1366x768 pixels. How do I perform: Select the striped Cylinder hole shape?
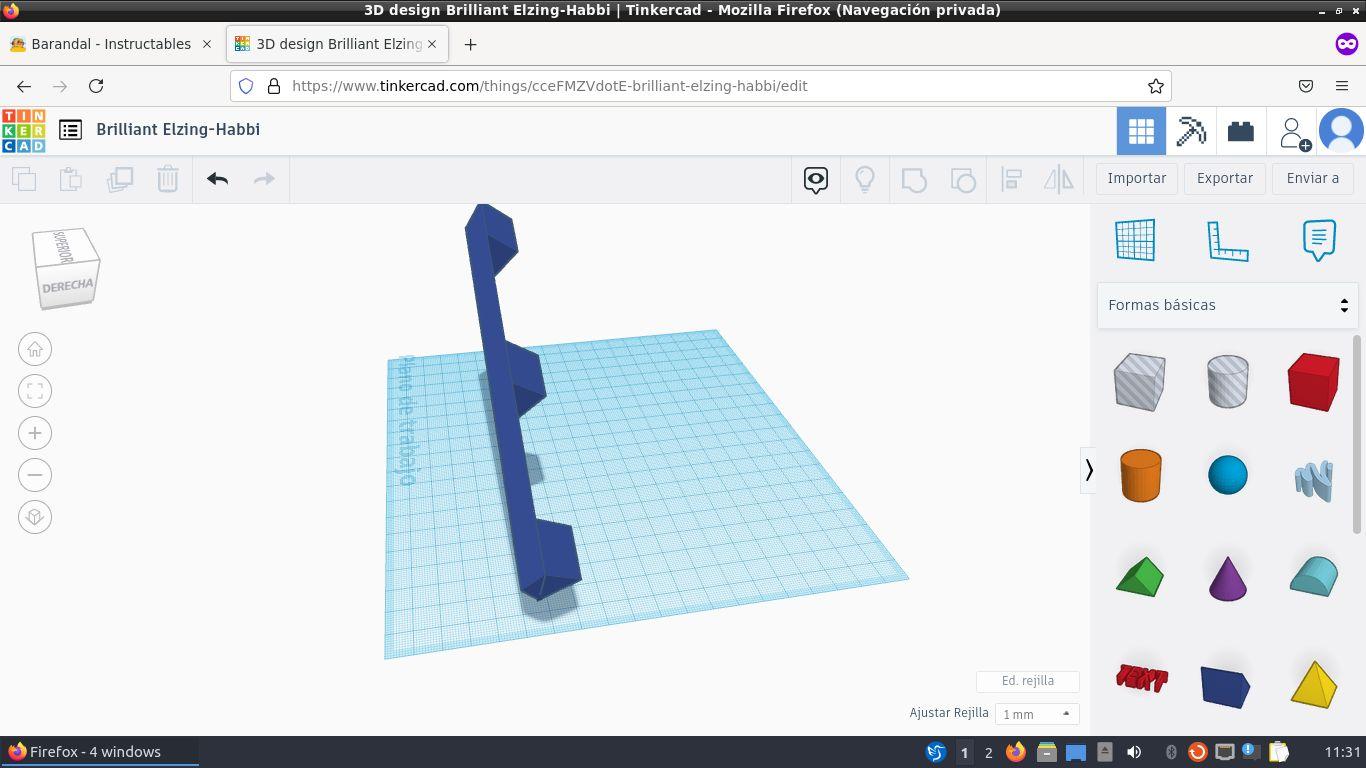[x=1228, y=381]
